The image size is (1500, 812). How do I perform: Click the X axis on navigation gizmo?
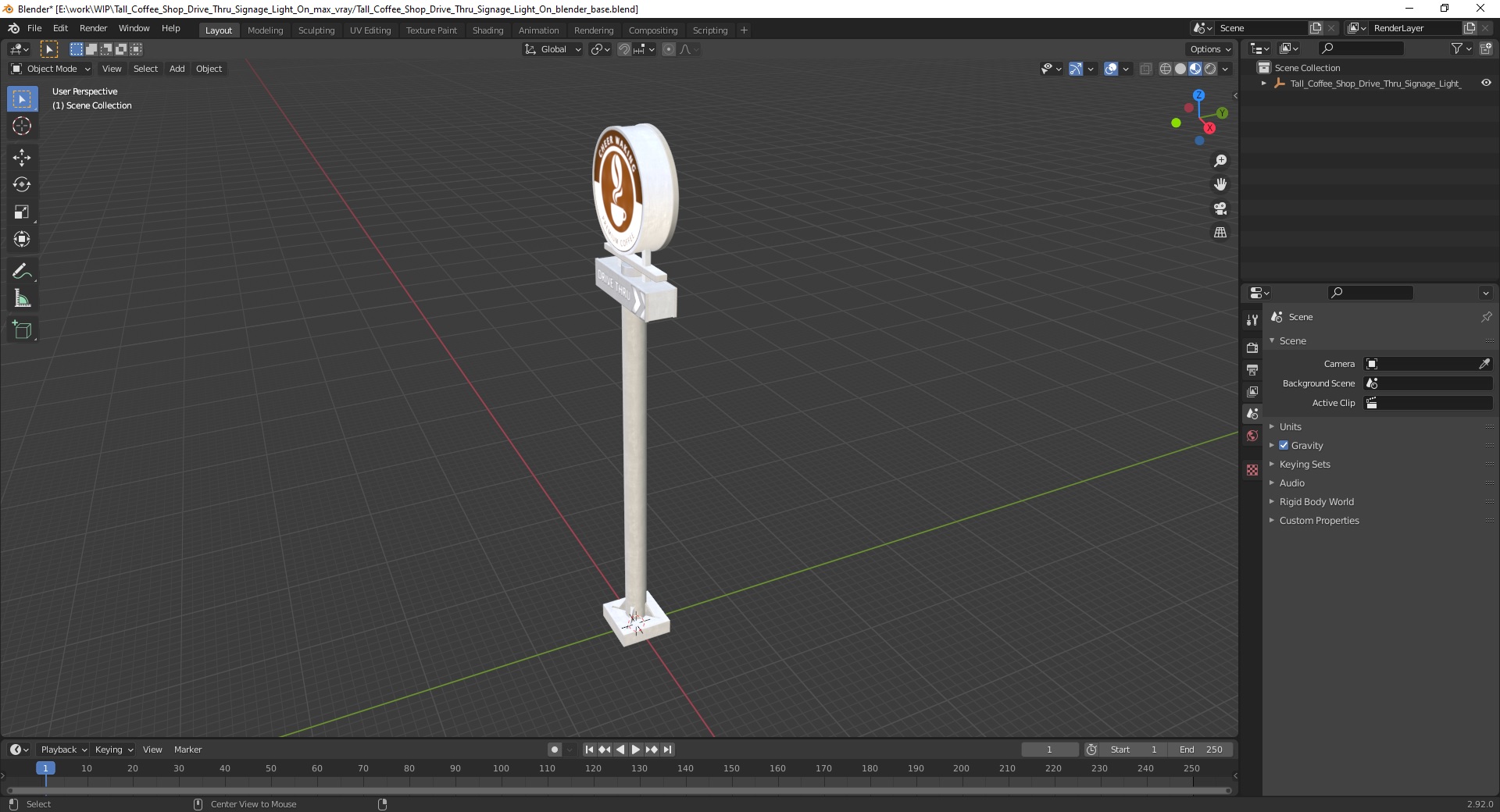(x=1209, y=128)
